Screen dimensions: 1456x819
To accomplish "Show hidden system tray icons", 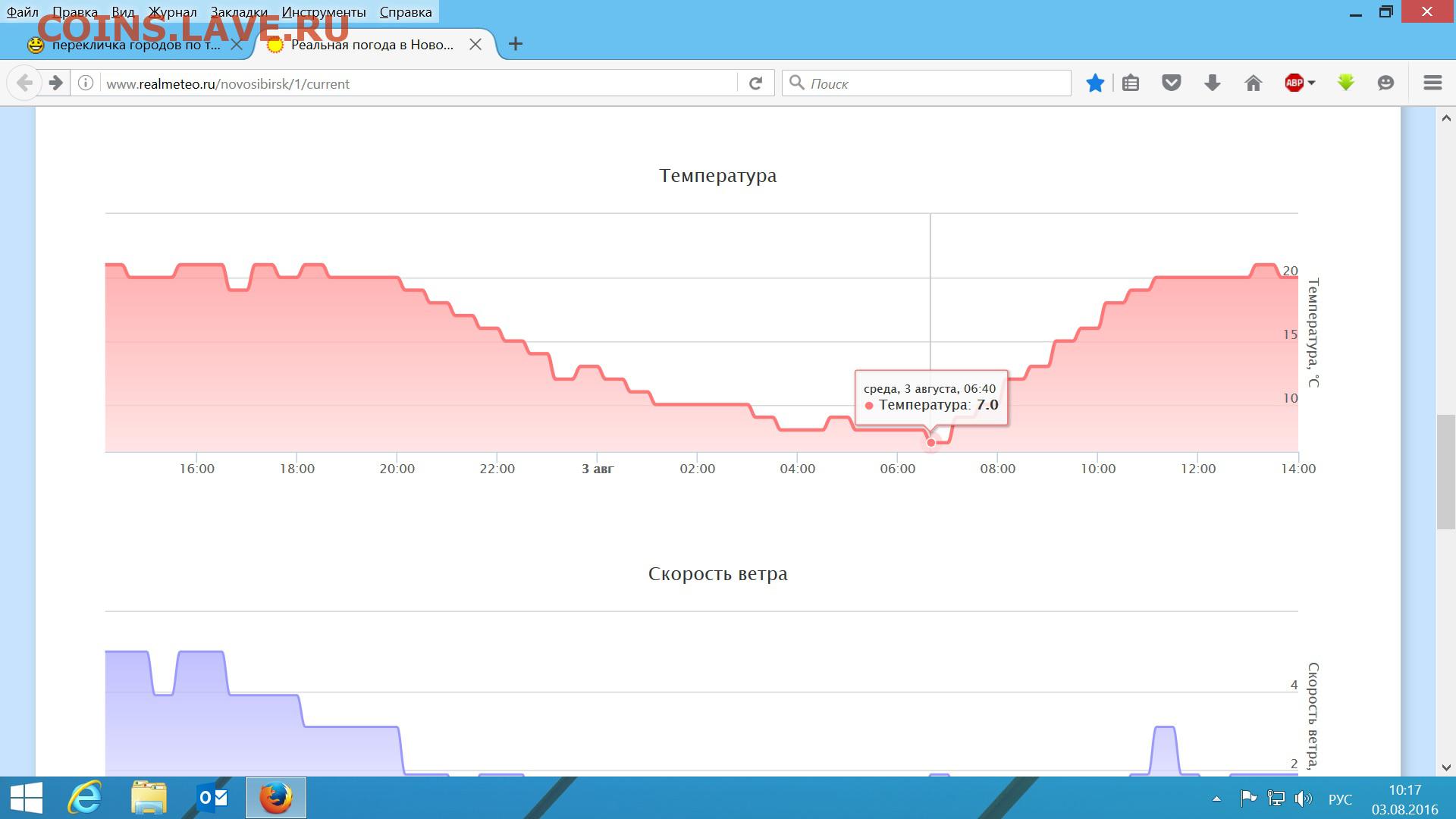I will (1216, 799).
